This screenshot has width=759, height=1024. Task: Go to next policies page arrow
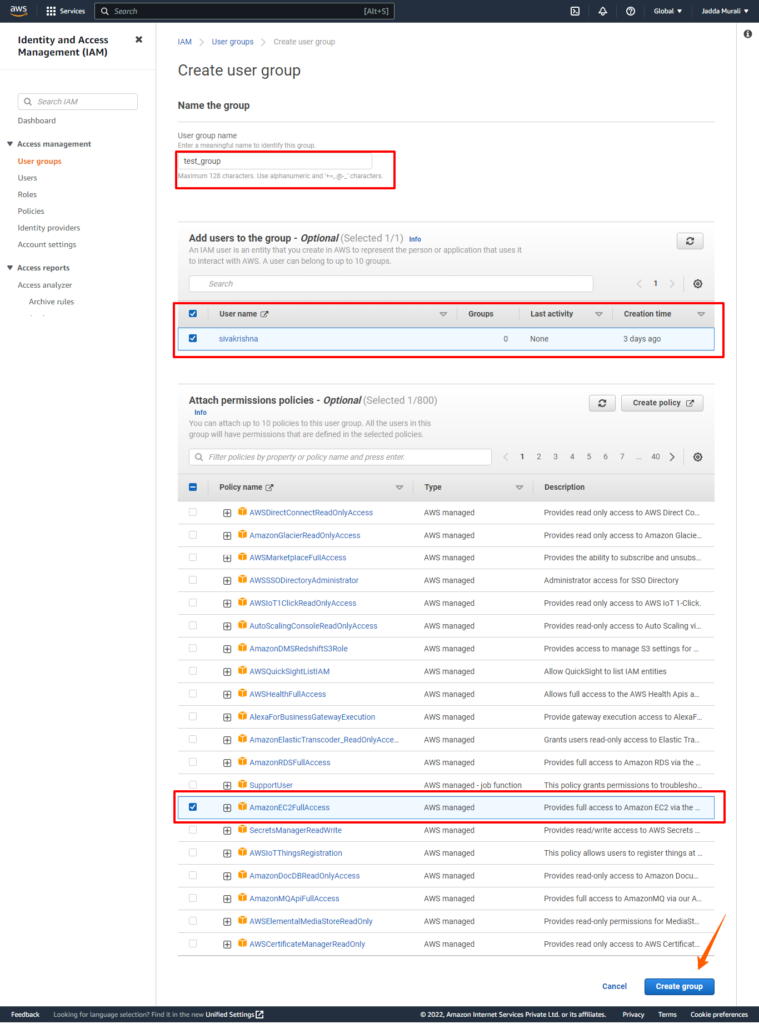tap(672, 457)
